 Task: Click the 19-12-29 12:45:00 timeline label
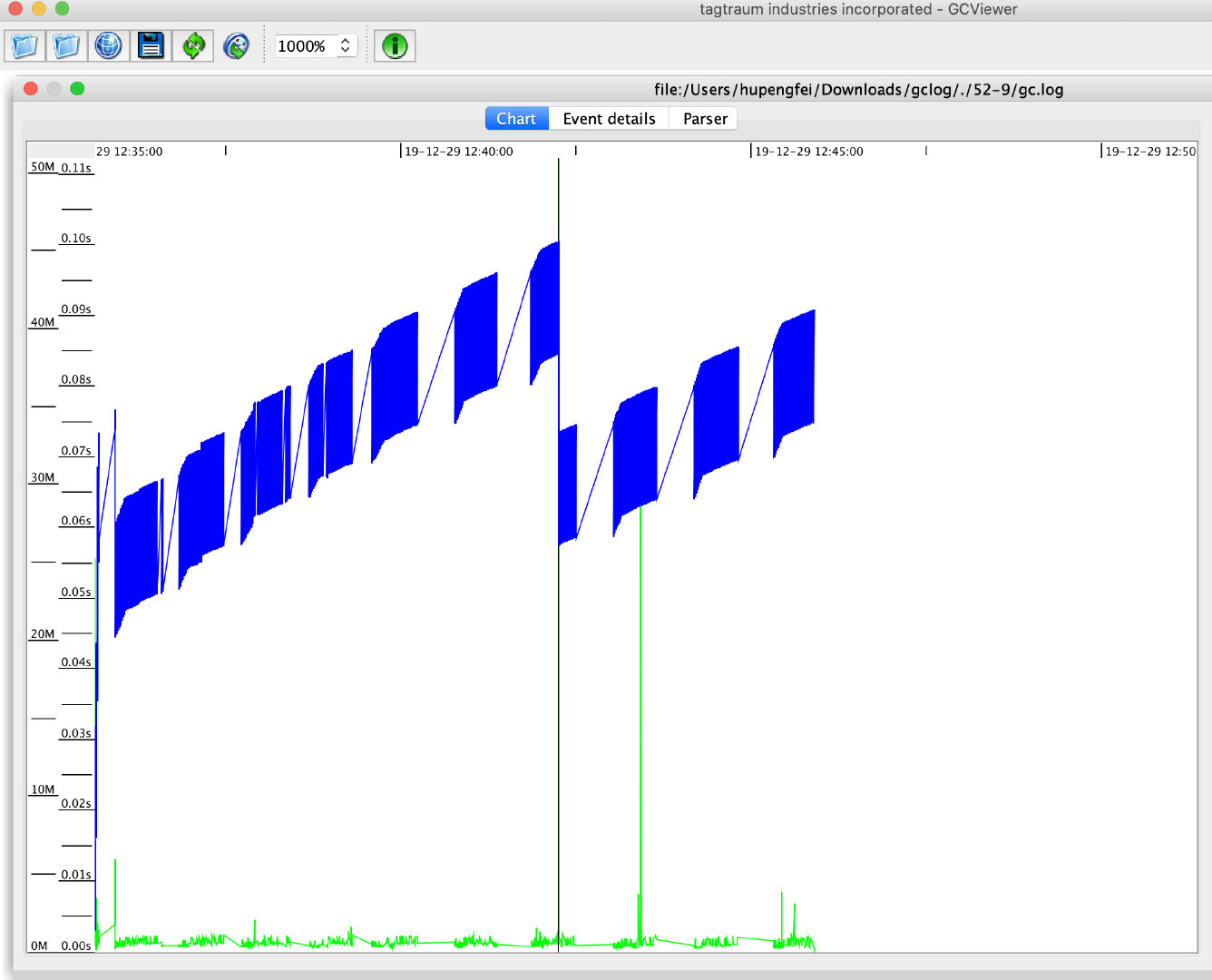coord(808,152)
